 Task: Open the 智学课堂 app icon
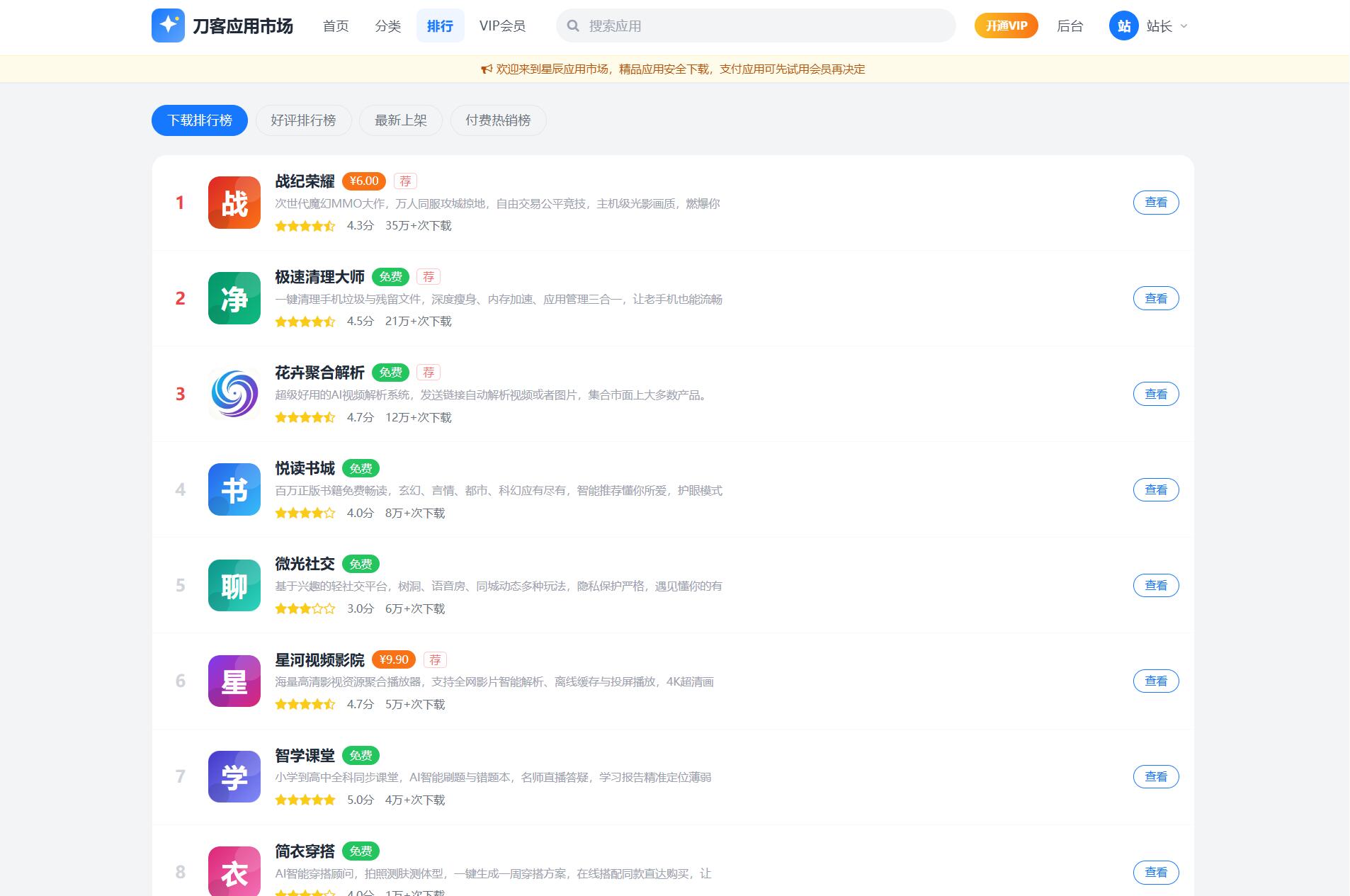[234, 776]
